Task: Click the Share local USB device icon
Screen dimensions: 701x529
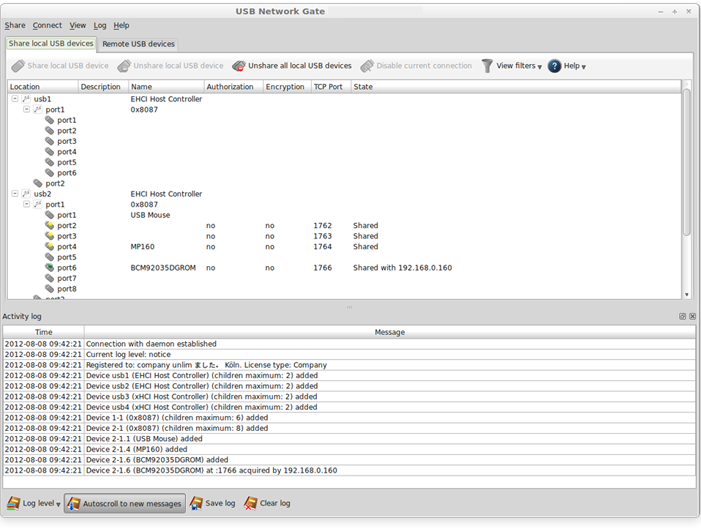Action: point(18,66)
